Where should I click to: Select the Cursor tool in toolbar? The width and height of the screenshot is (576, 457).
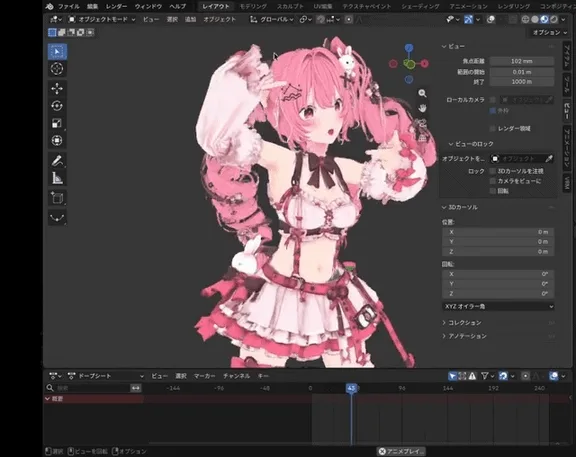coord(57,69)
